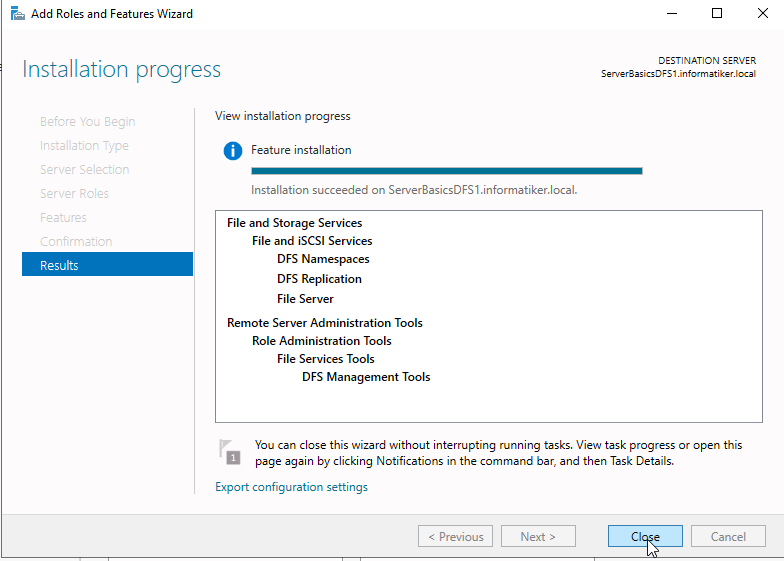Screen dimensions: 784x561
Task: Click File and iSCSI Services entry
Action: [312, 241]
